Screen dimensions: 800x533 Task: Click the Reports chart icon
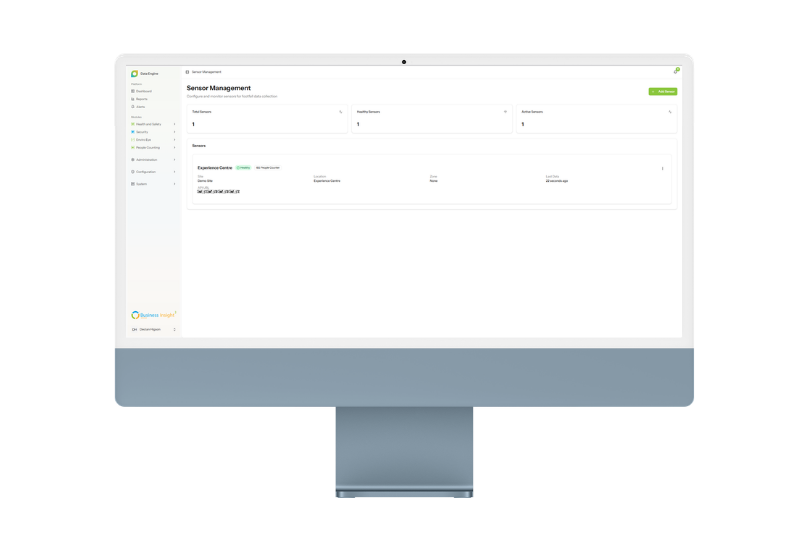[x=133, y=99]
